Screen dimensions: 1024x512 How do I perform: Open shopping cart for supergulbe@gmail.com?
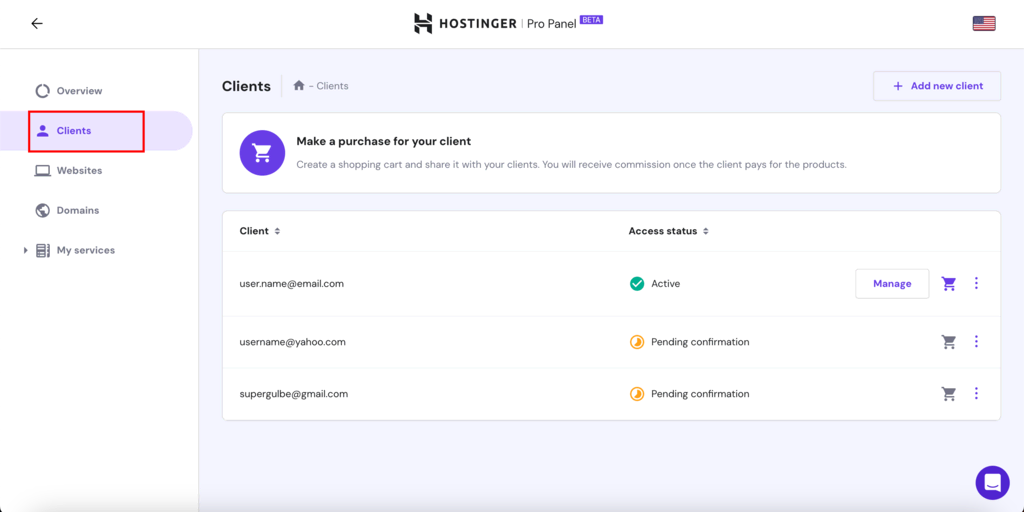949,394
